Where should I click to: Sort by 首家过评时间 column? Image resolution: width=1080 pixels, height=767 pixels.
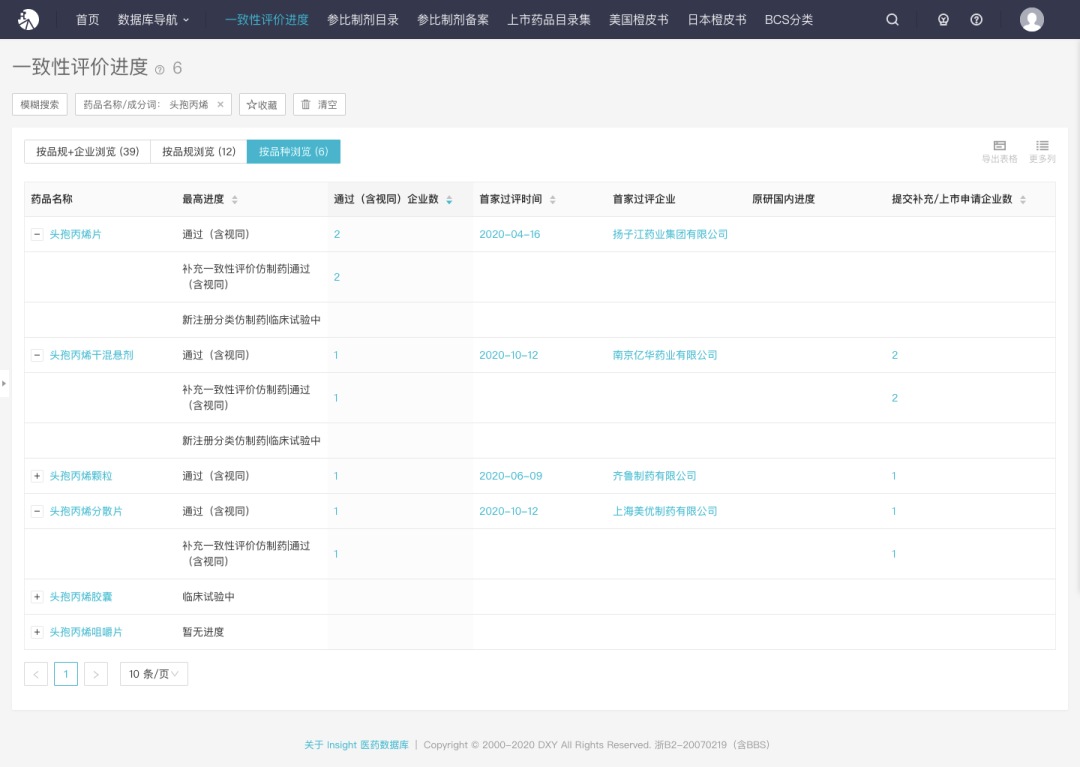pyautogui.click(x=552, y=200)
